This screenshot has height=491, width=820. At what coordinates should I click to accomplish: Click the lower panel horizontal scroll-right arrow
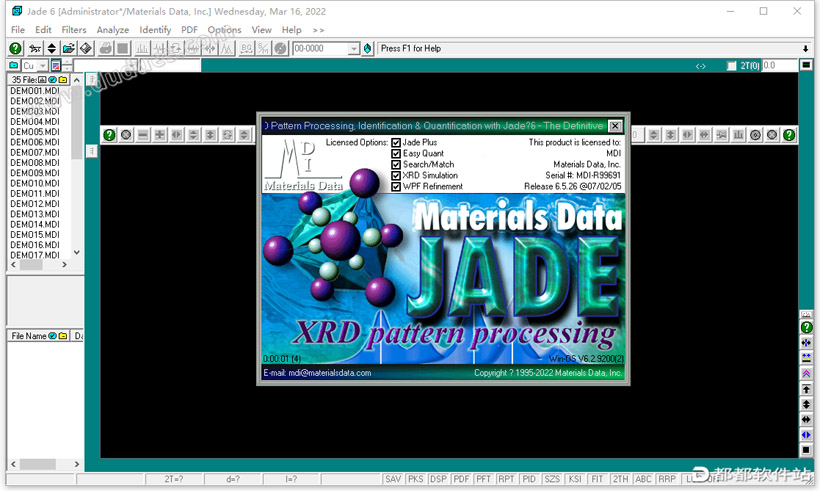pos(77,464)
